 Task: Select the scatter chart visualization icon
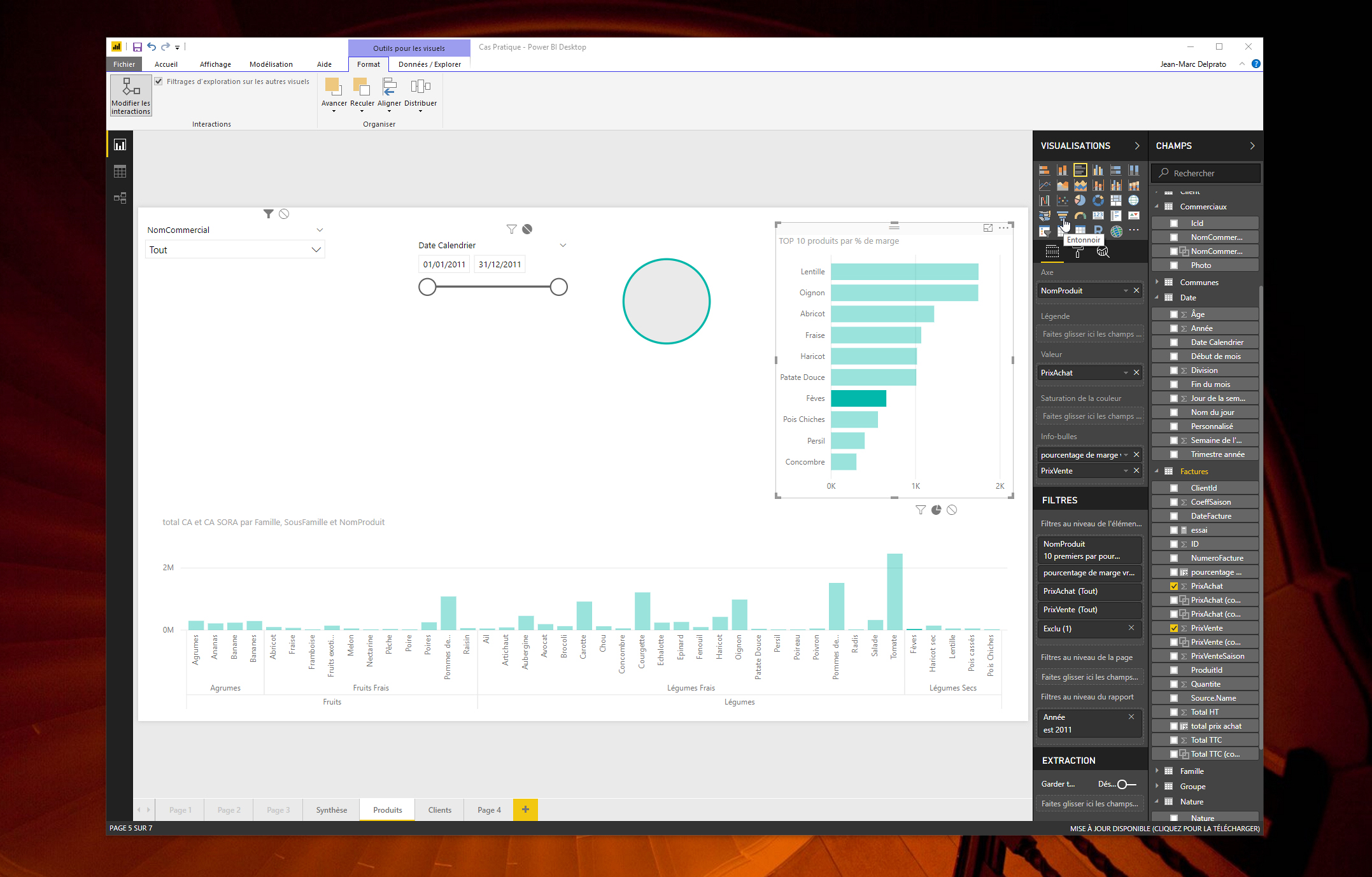point(1063,200)
